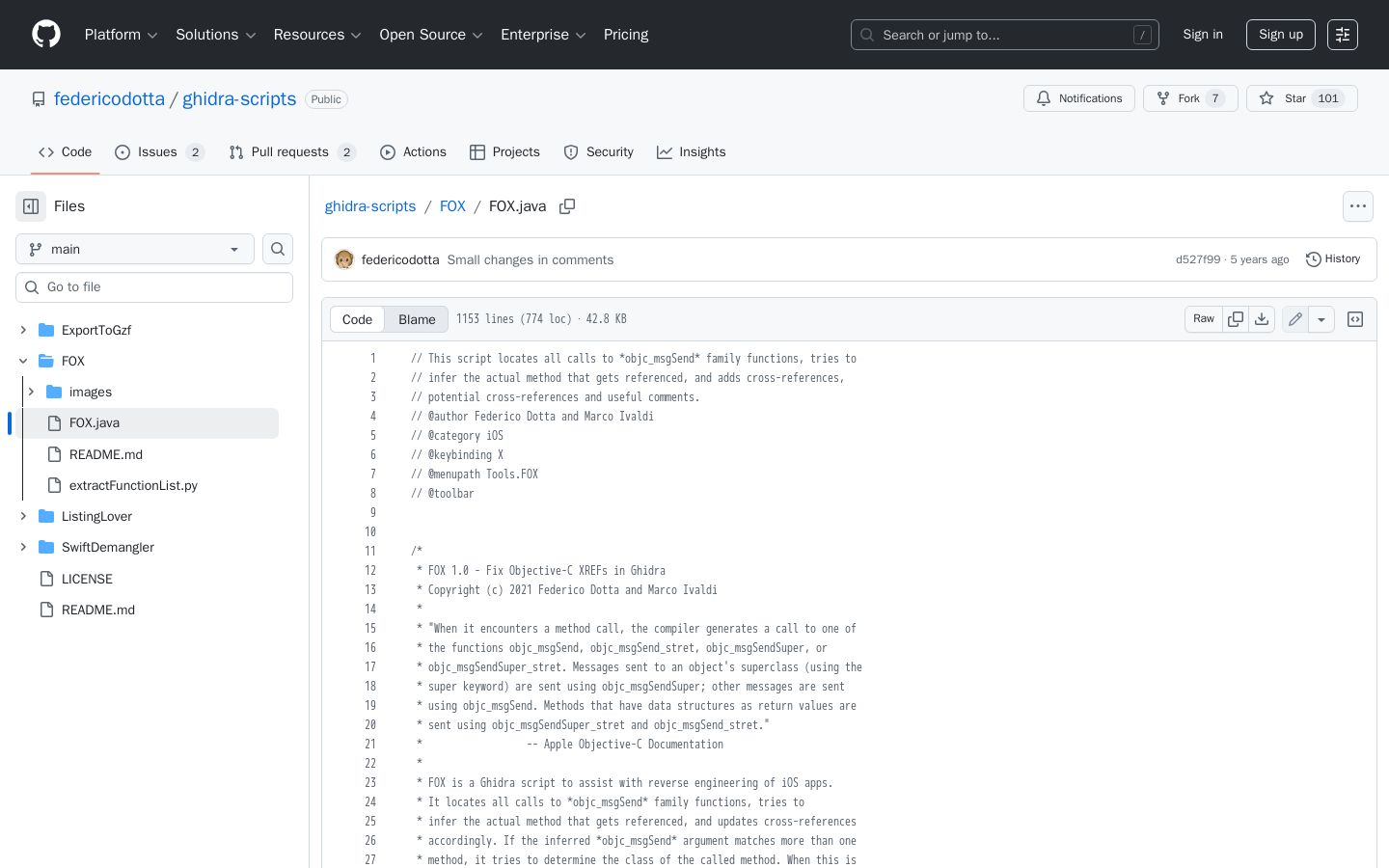Click the SwiftDemangler folder icon

click(x=46, y=547)
